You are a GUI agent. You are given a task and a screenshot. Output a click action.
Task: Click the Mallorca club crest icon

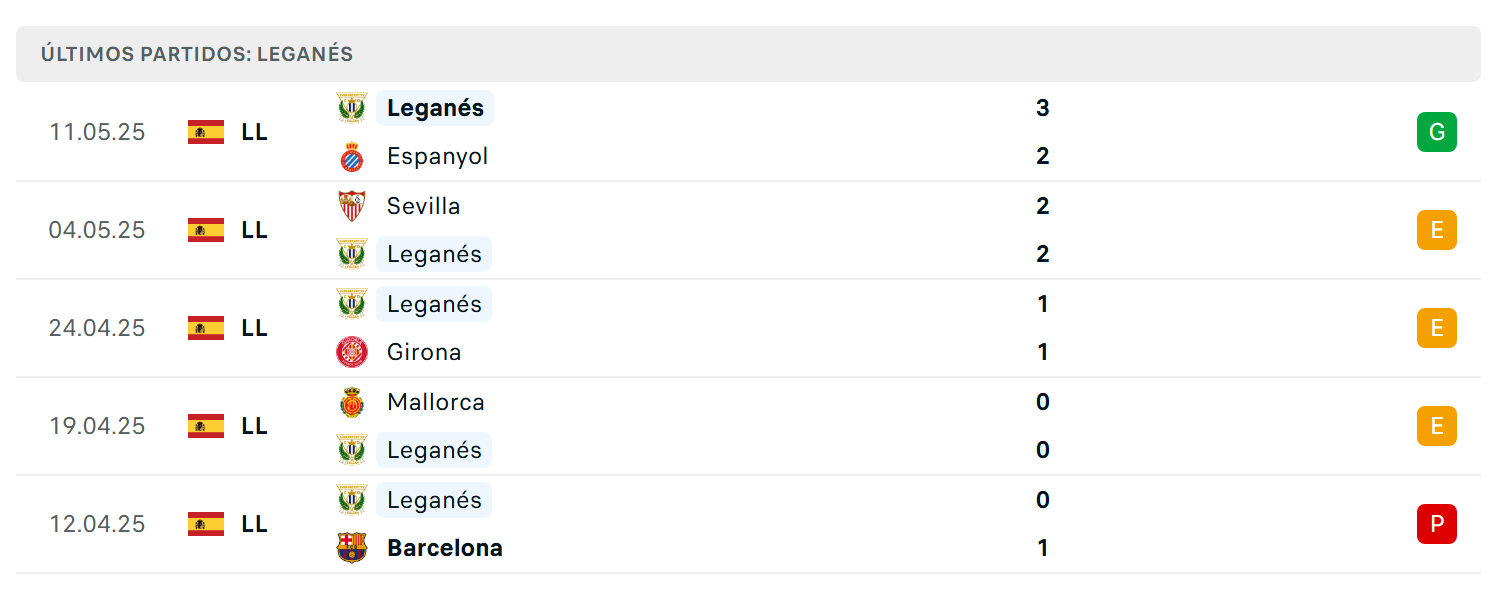tap(352, 402)
